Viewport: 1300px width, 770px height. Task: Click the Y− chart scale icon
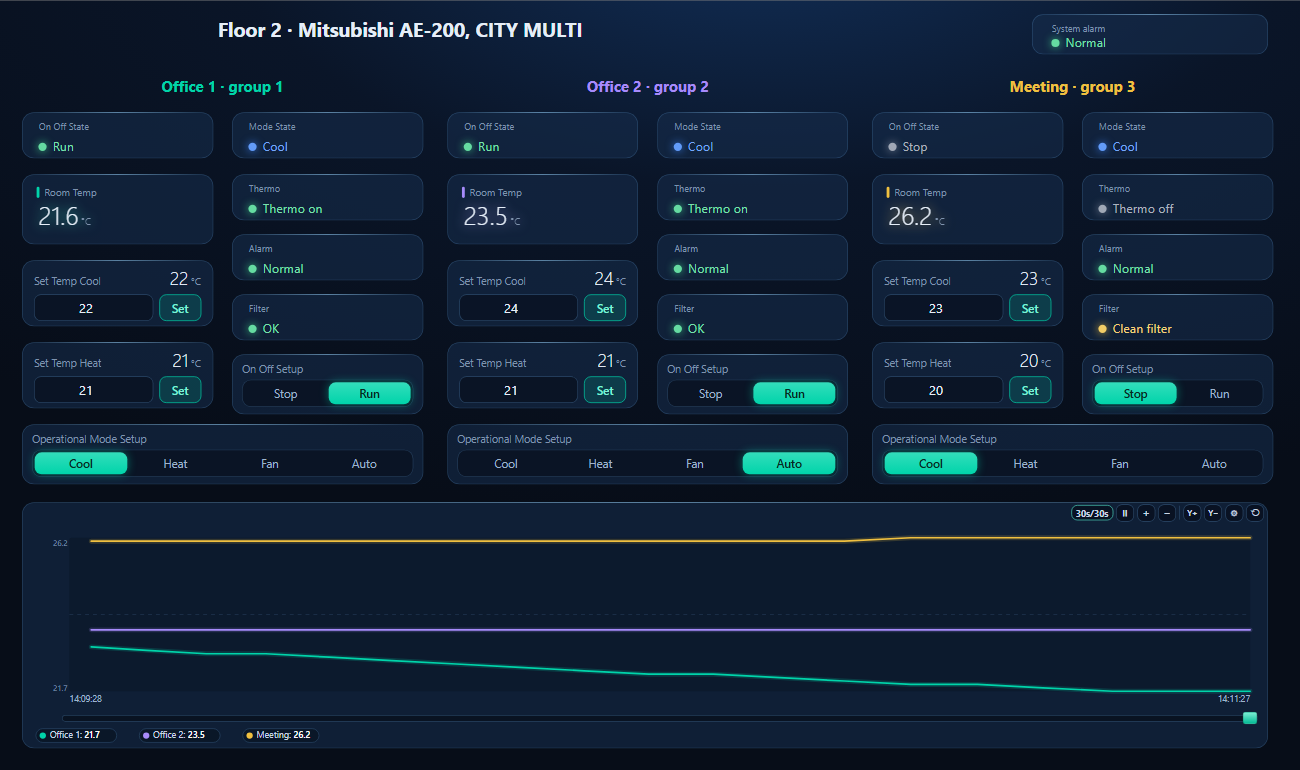coord(1213,513)
